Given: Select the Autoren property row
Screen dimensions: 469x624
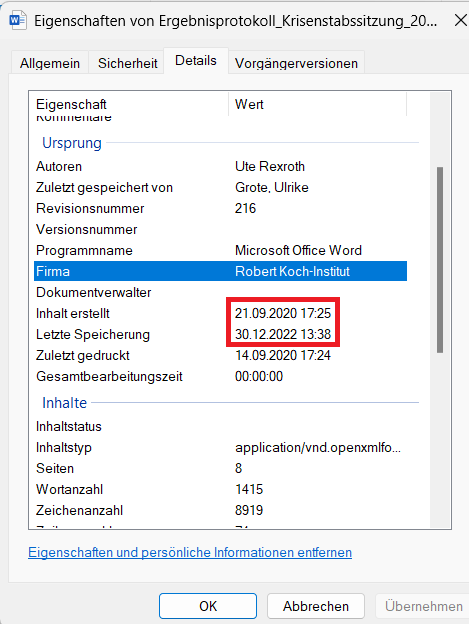Looking at the screenshot, I should (220, 166).
